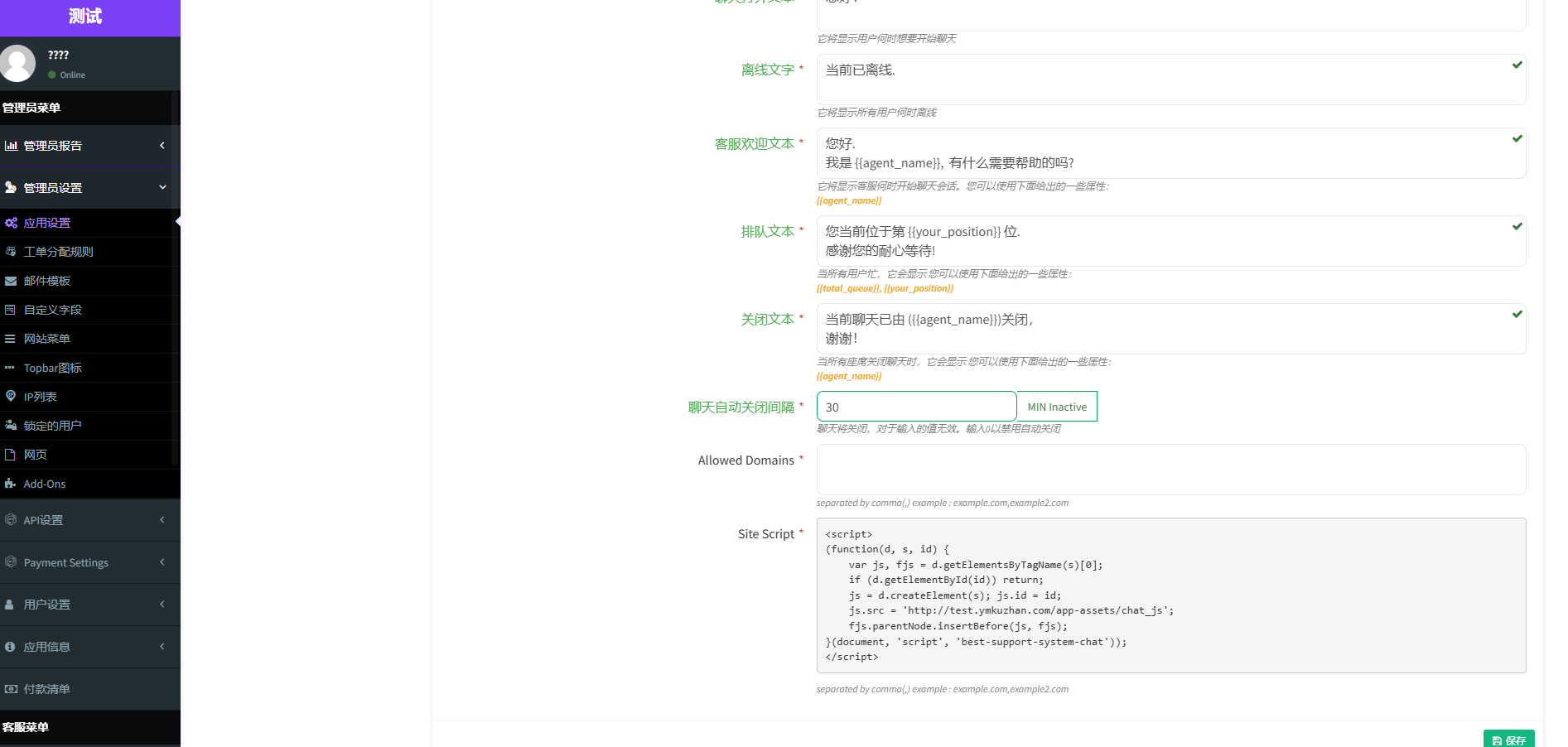Open the Add-Ons puzzle icon
The height and width of the screenshot is (747, 1568).
(11, 484)
